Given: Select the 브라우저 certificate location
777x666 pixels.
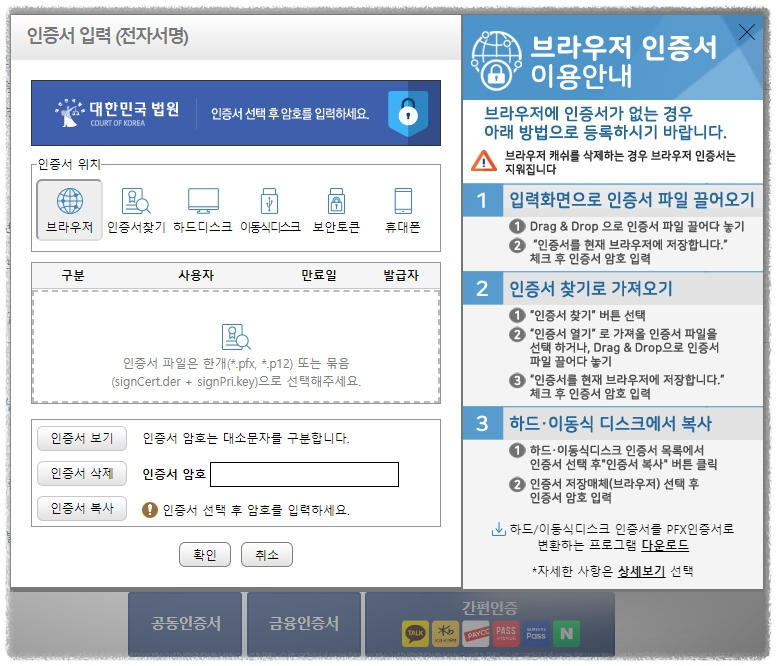Looking at the screenshot, I should (69, 210).
